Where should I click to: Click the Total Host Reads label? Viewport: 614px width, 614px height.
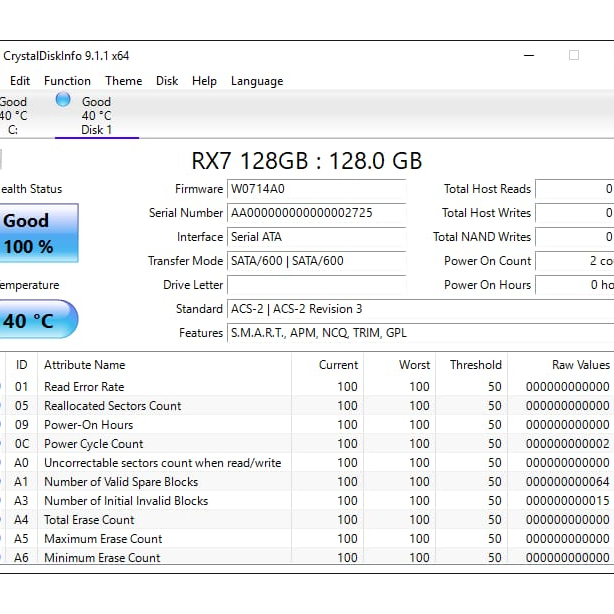click(x=487, y=189)
